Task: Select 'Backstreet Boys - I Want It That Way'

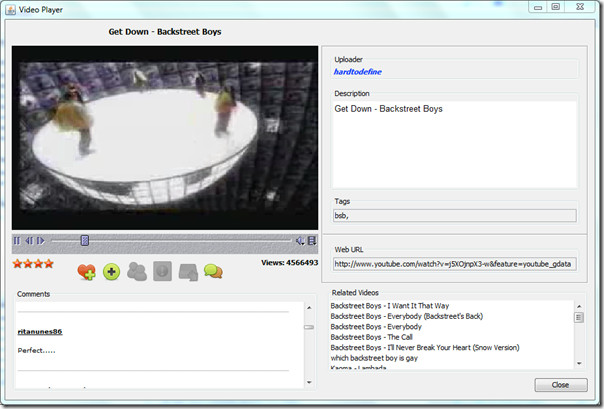Action: pos(390,306)
